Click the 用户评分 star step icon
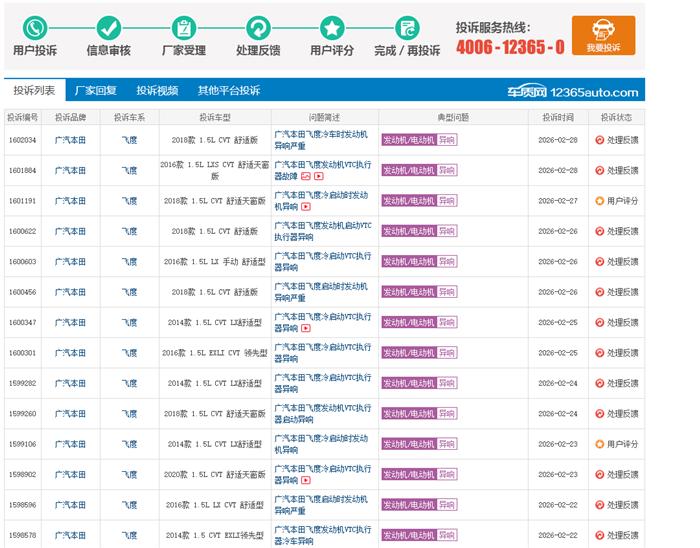 (332, 28)
